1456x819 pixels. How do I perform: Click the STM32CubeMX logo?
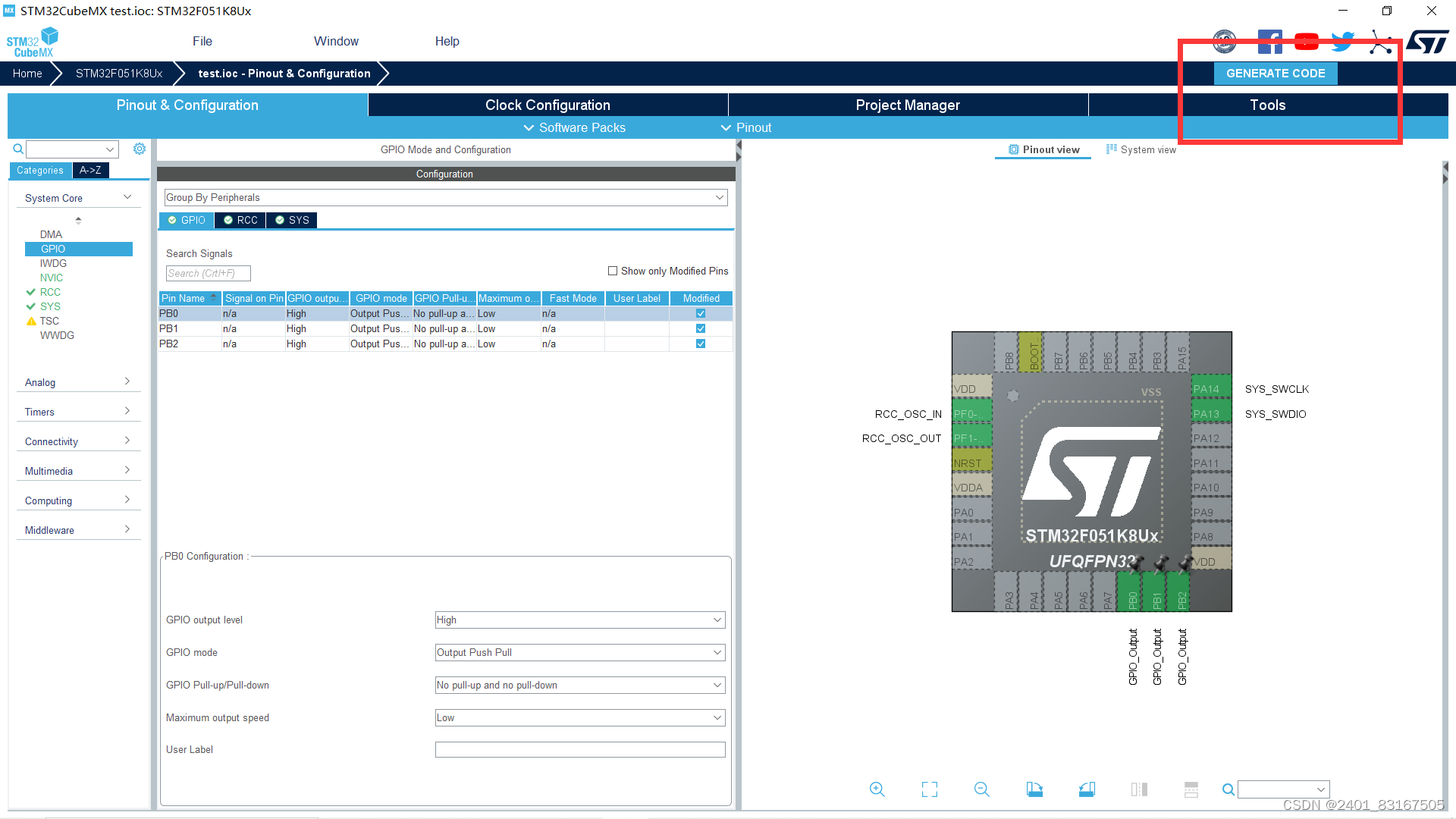pyautogui.click(x=32, y=42)
